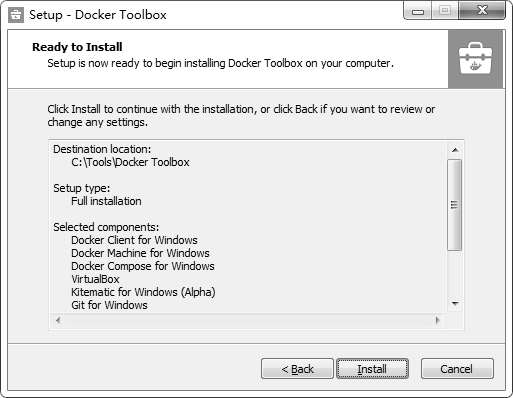Click the Full installation text line
This screenshot has width=513, height=398.
[x=106, y=201]
